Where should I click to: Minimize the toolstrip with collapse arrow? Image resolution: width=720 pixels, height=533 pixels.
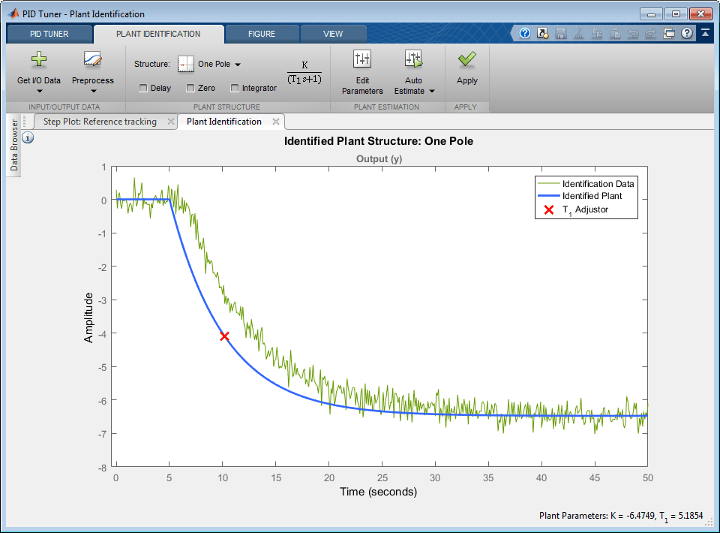[705, 33]
